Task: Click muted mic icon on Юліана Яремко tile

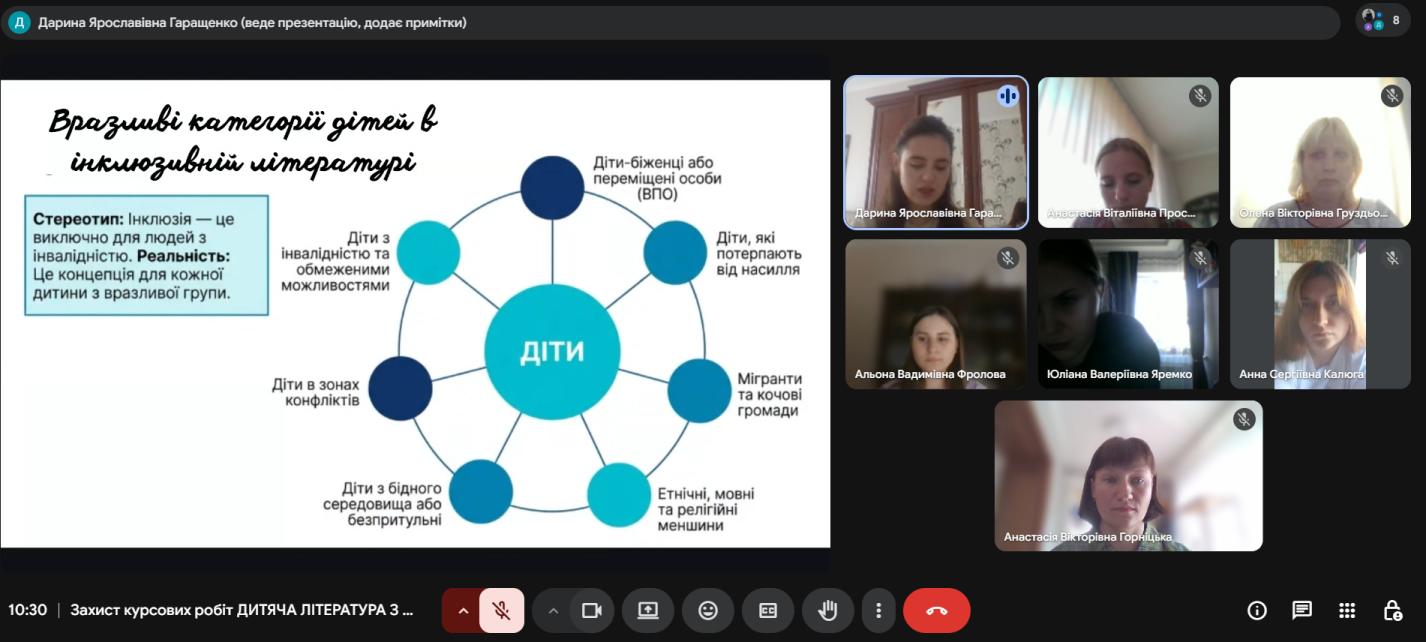Action: [x=1200, y=258]
